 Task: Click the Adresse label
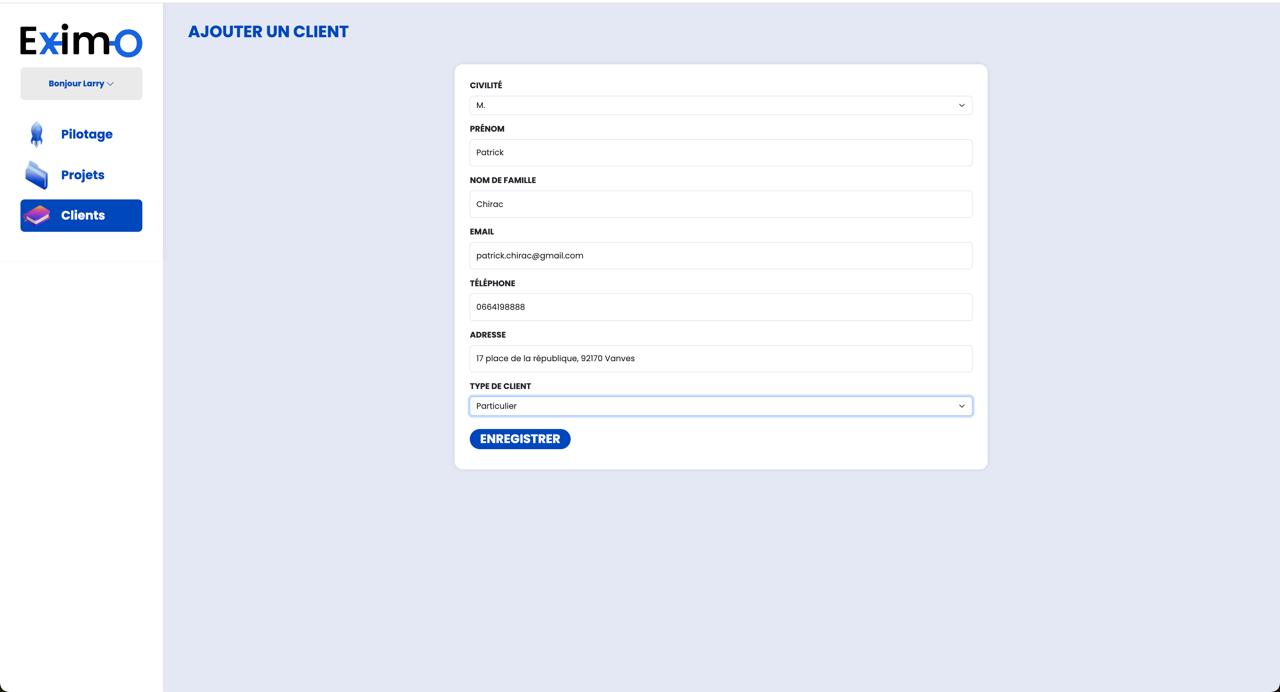[488, 335]
